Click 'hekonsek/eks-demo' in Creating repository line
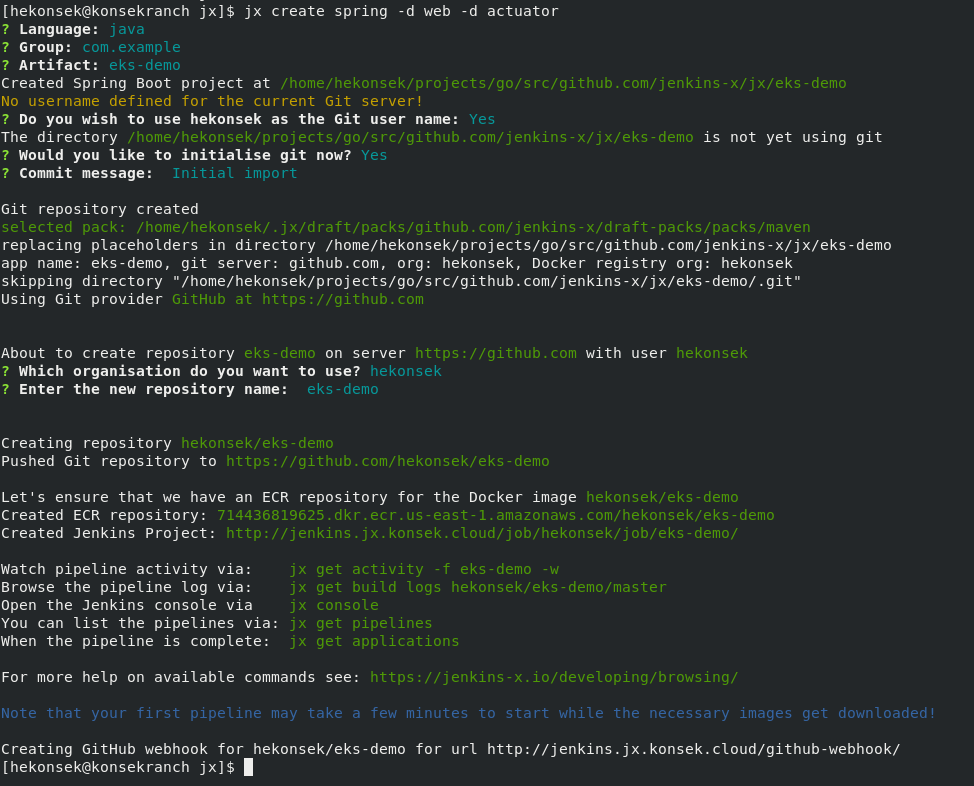974x786 pixels. tap(257, 444)
